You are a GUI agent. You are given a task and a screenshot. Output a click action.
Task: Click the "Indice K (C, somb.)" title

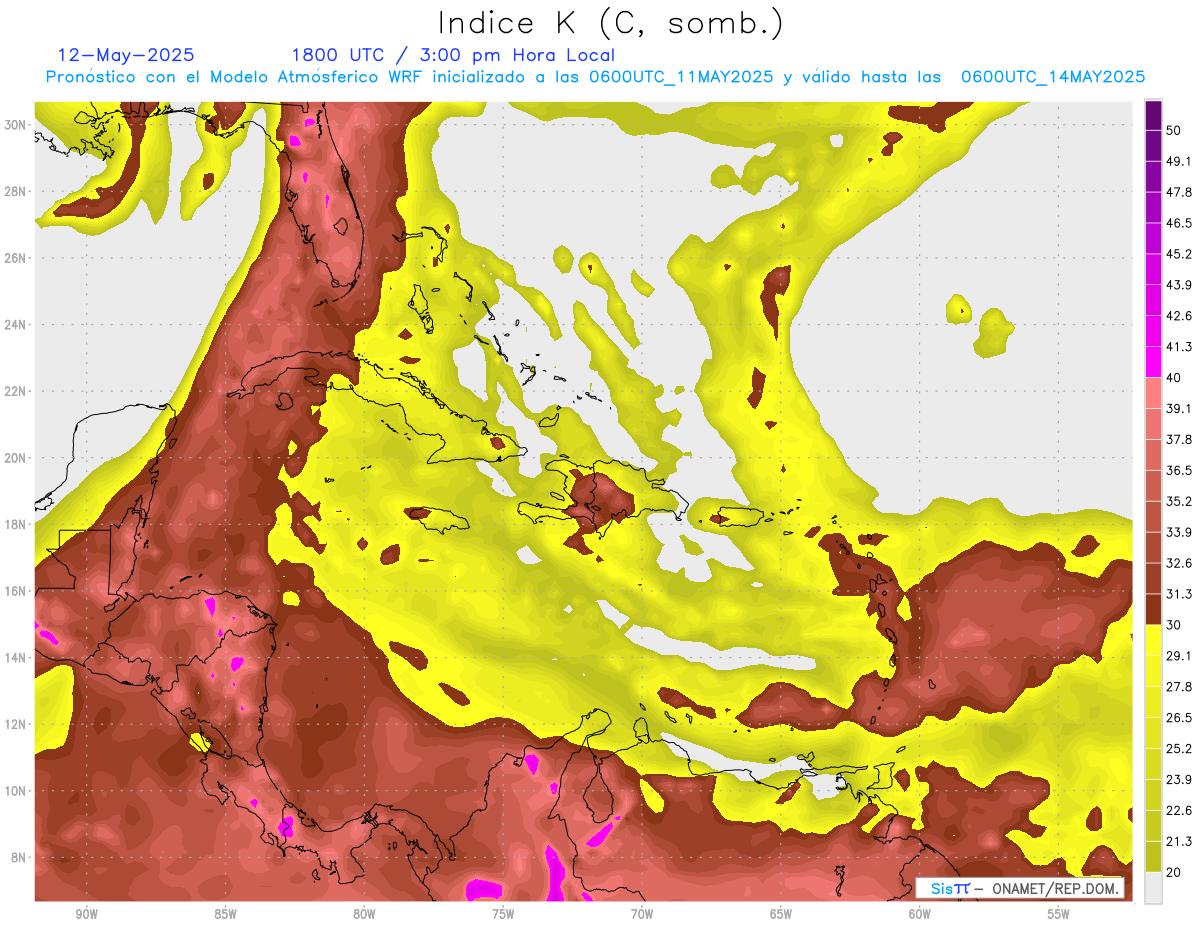(611, 23)
